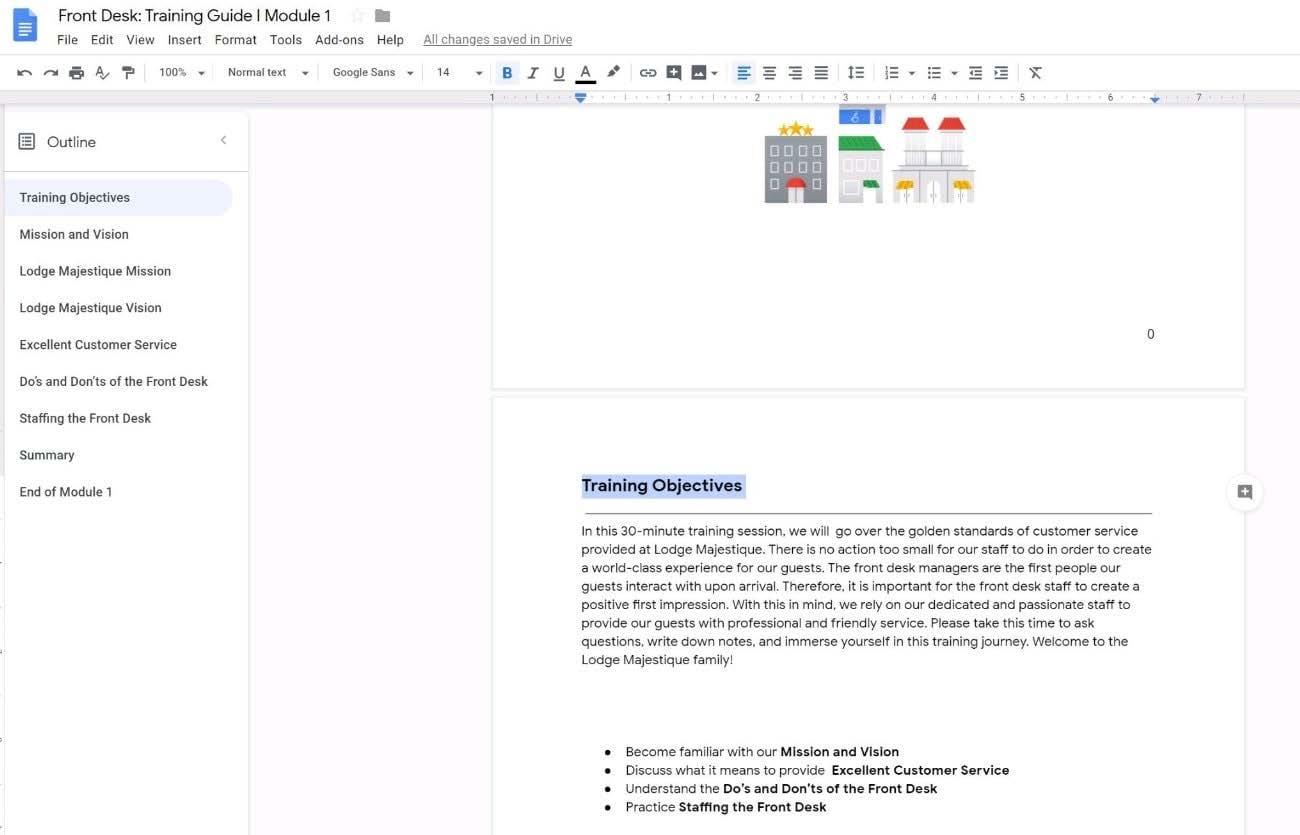Select the Paint format roller tool
This screenshot has width=1300, height=835.
pyautogui.click(x=128, y=73)
